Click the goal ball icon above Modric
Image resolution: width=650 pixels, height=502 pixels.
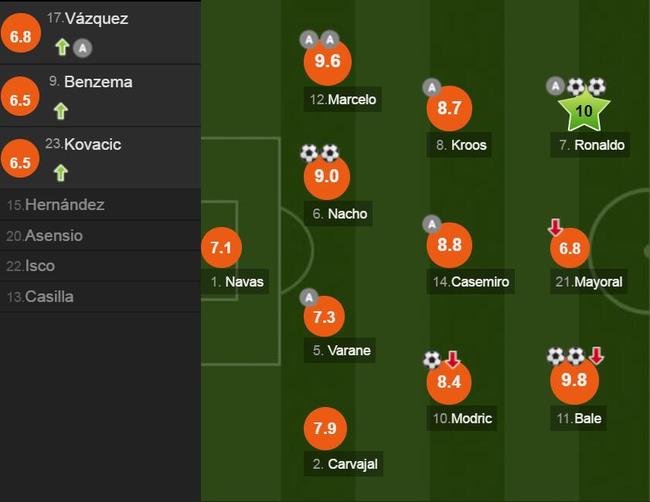coord(432,360)
